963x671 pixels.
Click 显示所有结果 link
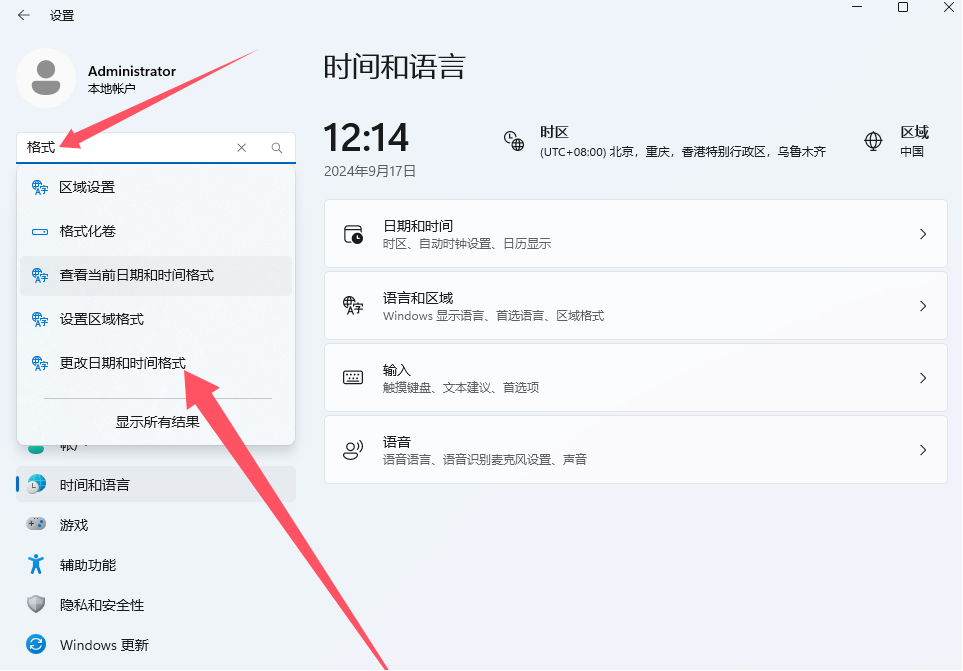[157, 421]
